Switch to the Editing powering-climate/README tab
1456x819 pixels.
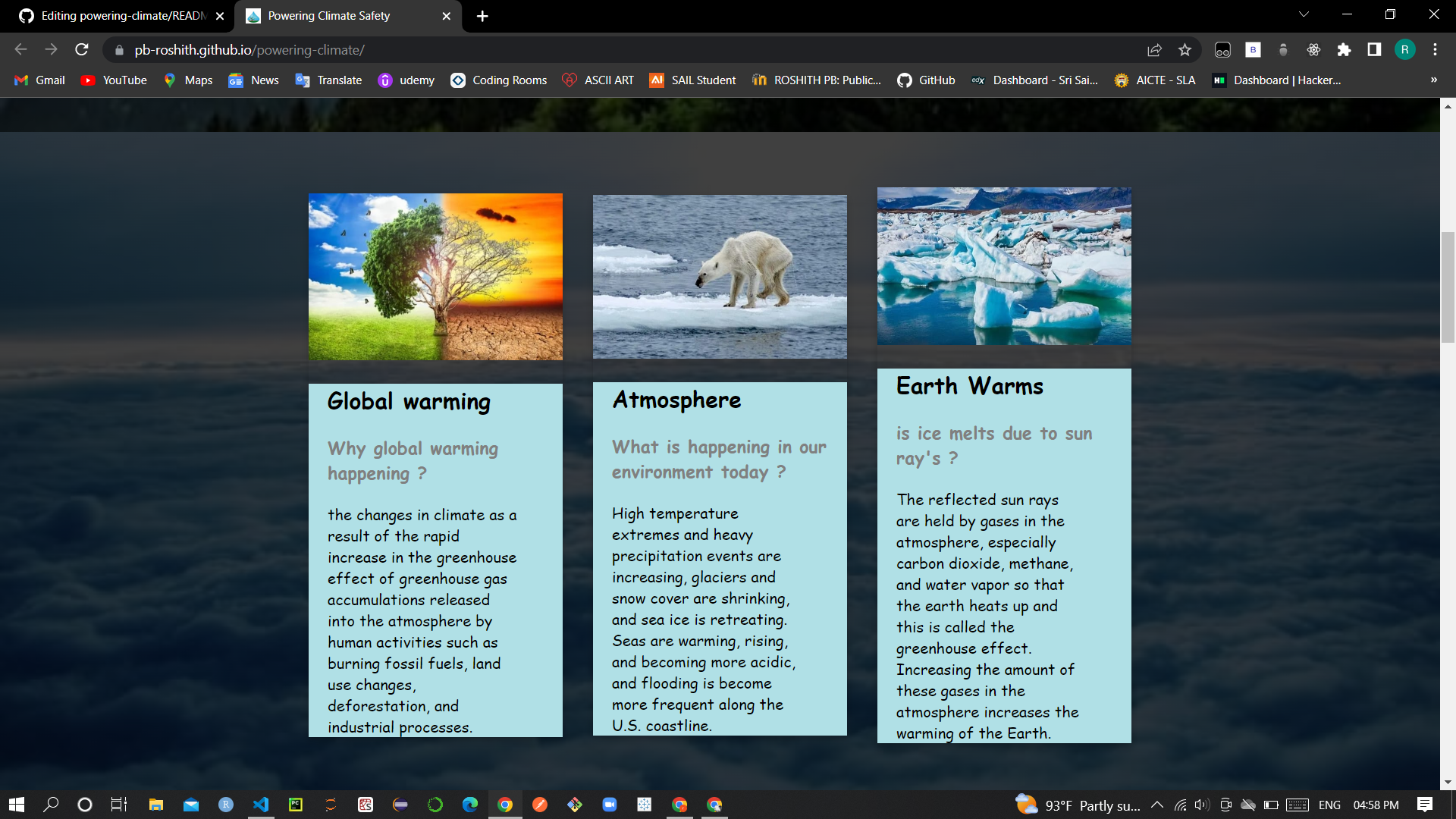tap(114, 15)
